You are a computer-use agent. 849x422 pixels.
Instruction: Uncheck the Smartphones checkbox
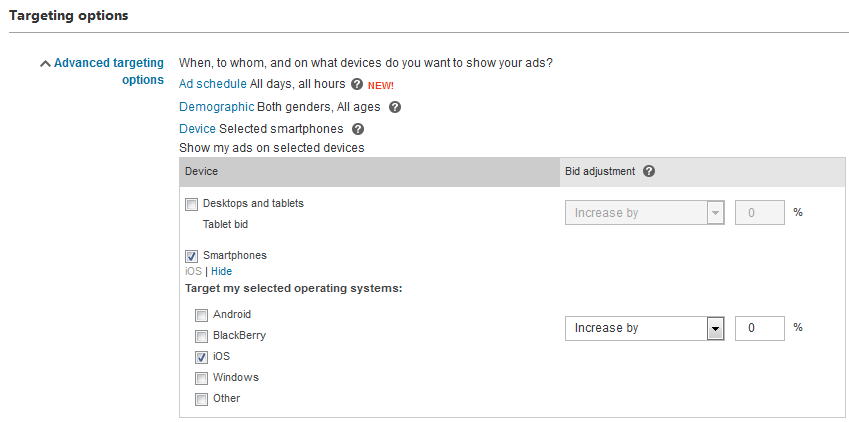191,256
